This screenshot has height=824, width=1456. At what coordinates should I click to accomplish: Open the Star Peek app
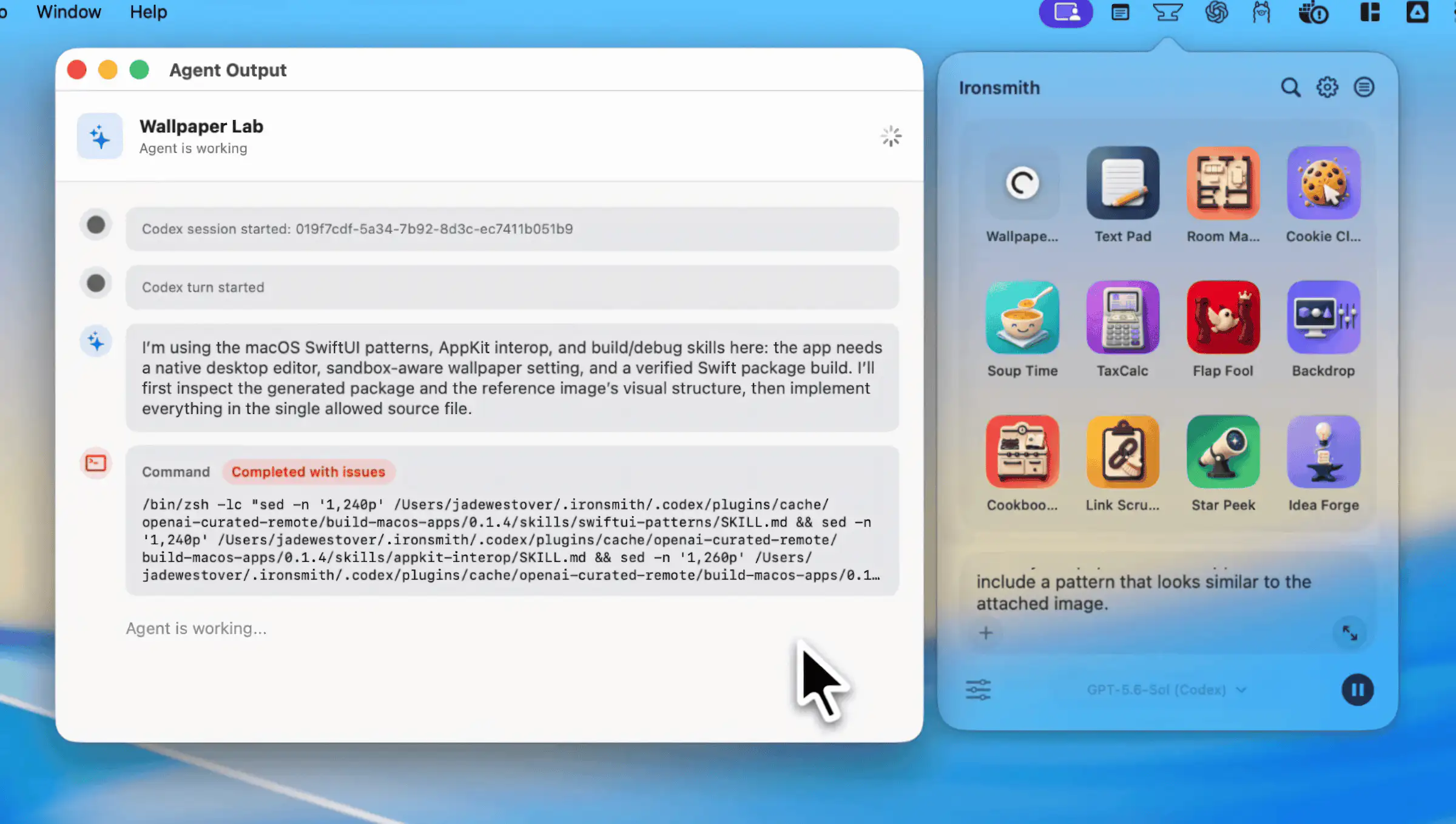coord(1224,451)
